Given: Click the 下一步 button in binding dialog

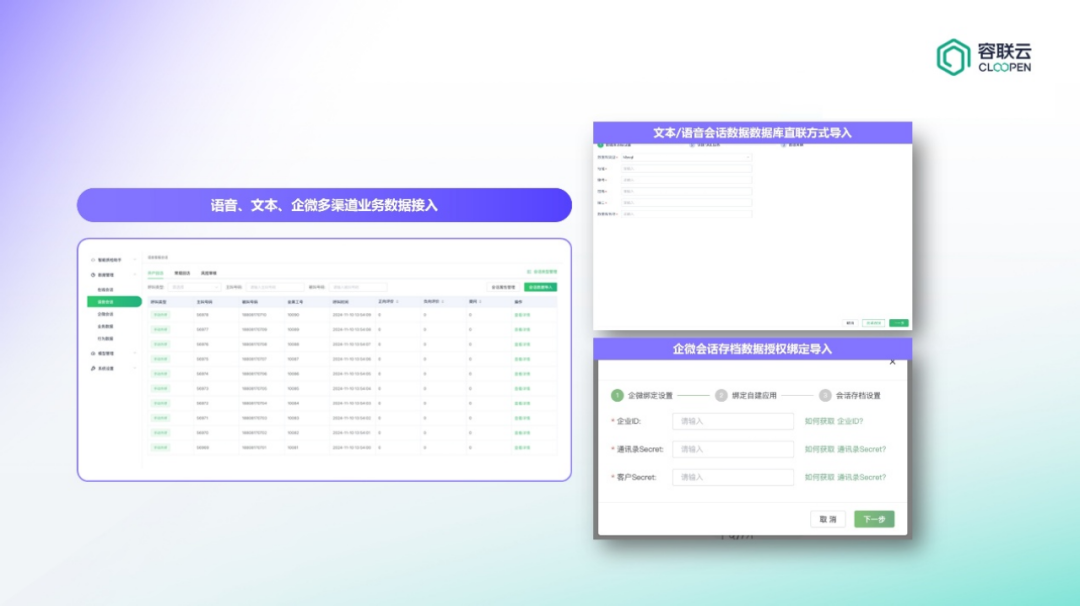Looking at the screenshot, I should pyautogui.click(x=873, y=519).
